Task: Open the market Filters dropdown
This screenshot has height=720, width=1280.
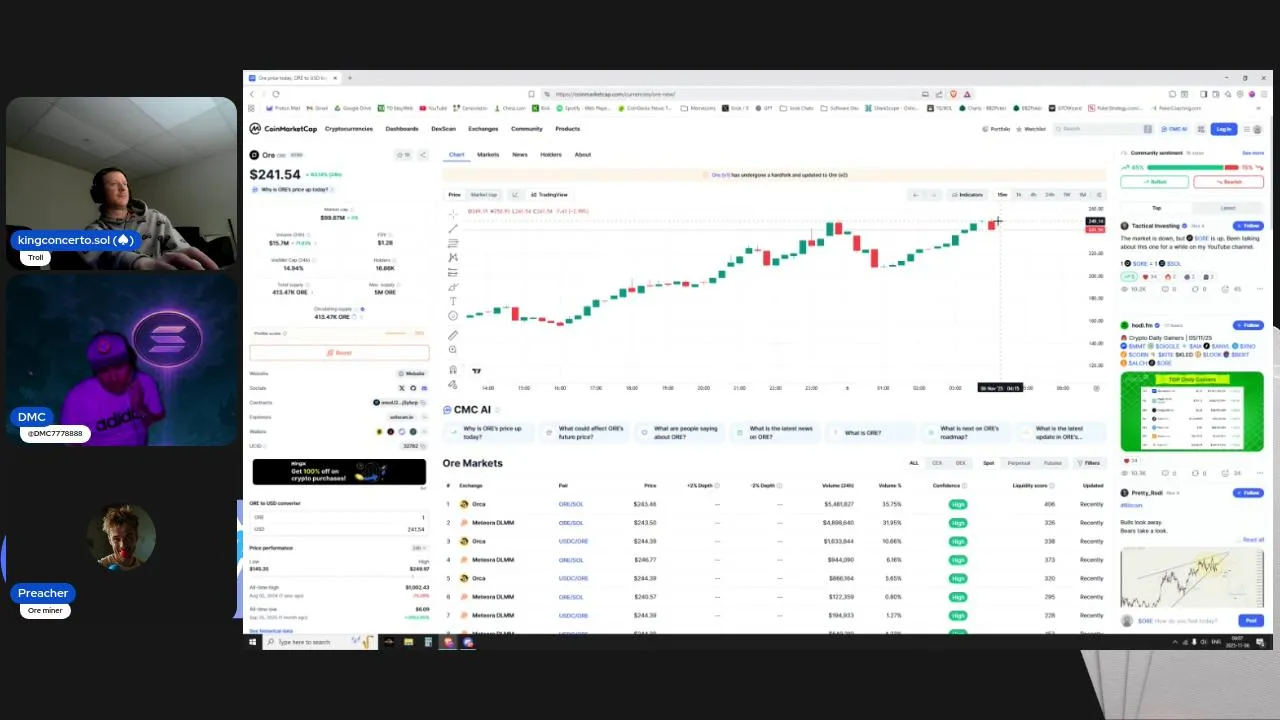Action: 1089,463
